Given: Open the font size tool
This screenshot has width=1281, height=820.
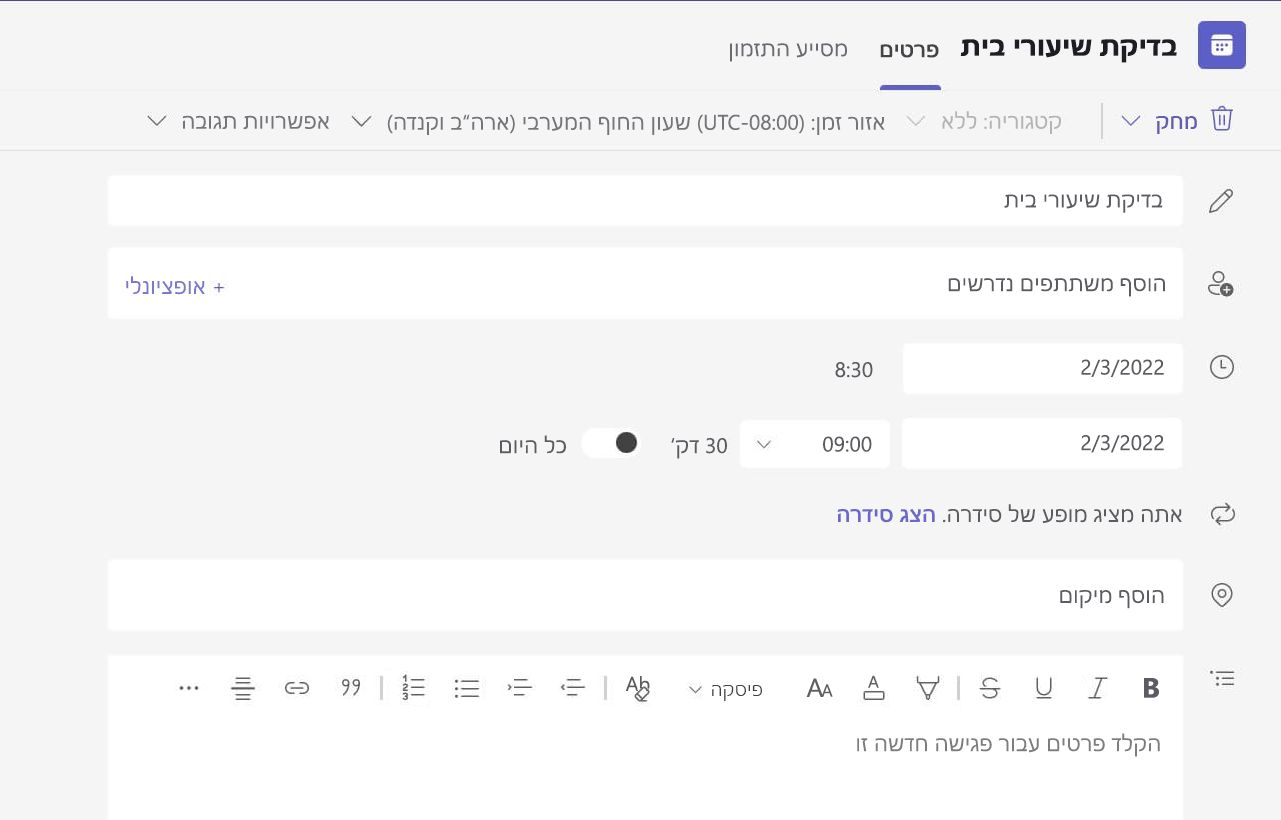Looking at the screenshot, I should point(820,688).
